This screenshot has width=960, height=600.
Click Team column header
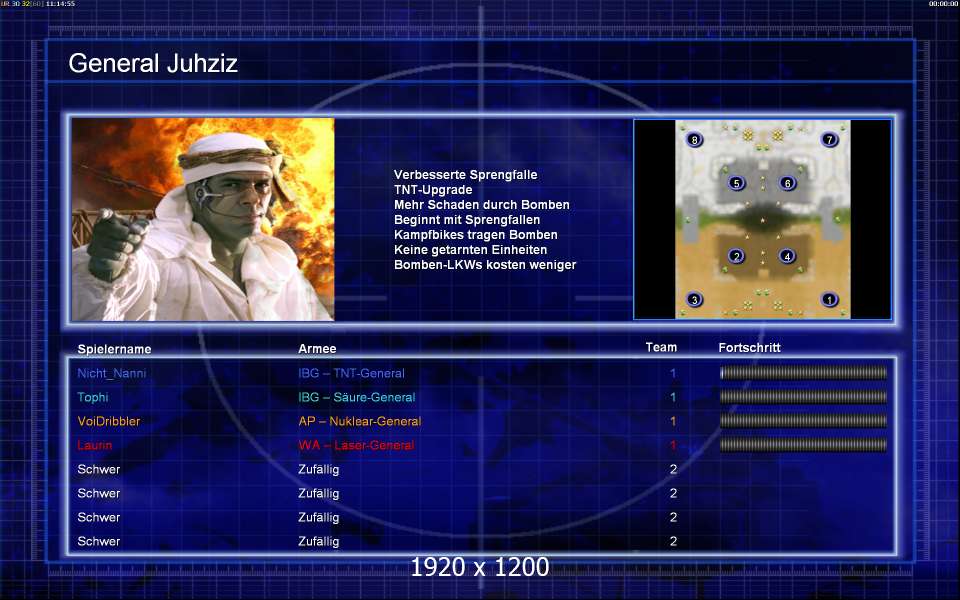661,347
